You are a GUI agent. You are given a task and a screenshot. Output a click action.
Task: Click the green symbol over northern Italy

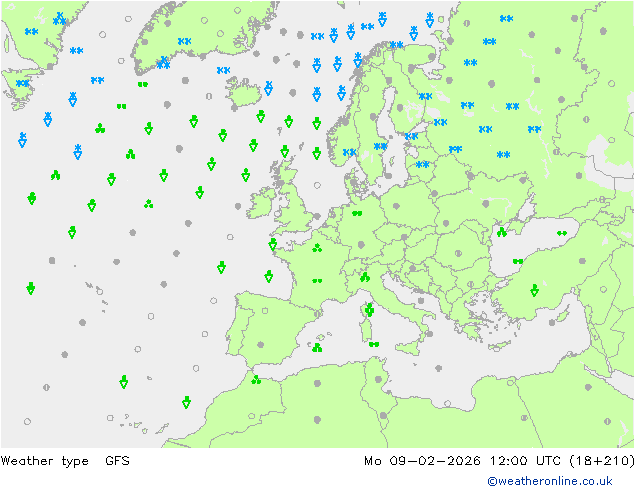pyautogui.click(x=365, y=277)
